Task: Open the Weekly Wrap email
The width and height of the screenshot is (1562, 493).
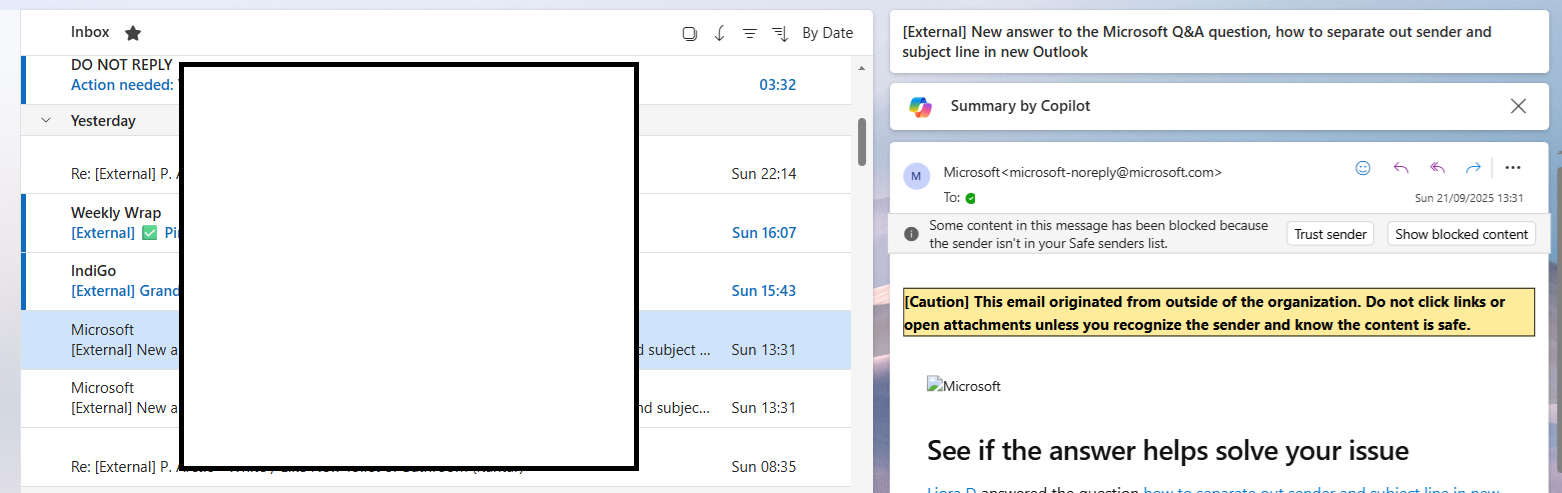Action: tap(436, 223)
